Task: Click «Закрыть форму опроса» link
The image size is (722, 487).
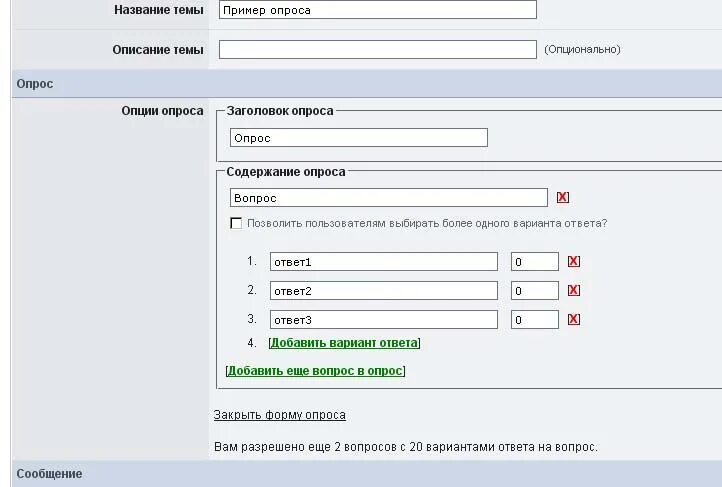Action: point(279,415)
